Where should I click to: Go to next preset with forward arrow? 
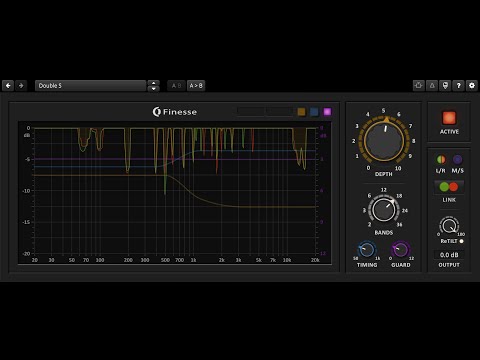(x=21, y=86)
